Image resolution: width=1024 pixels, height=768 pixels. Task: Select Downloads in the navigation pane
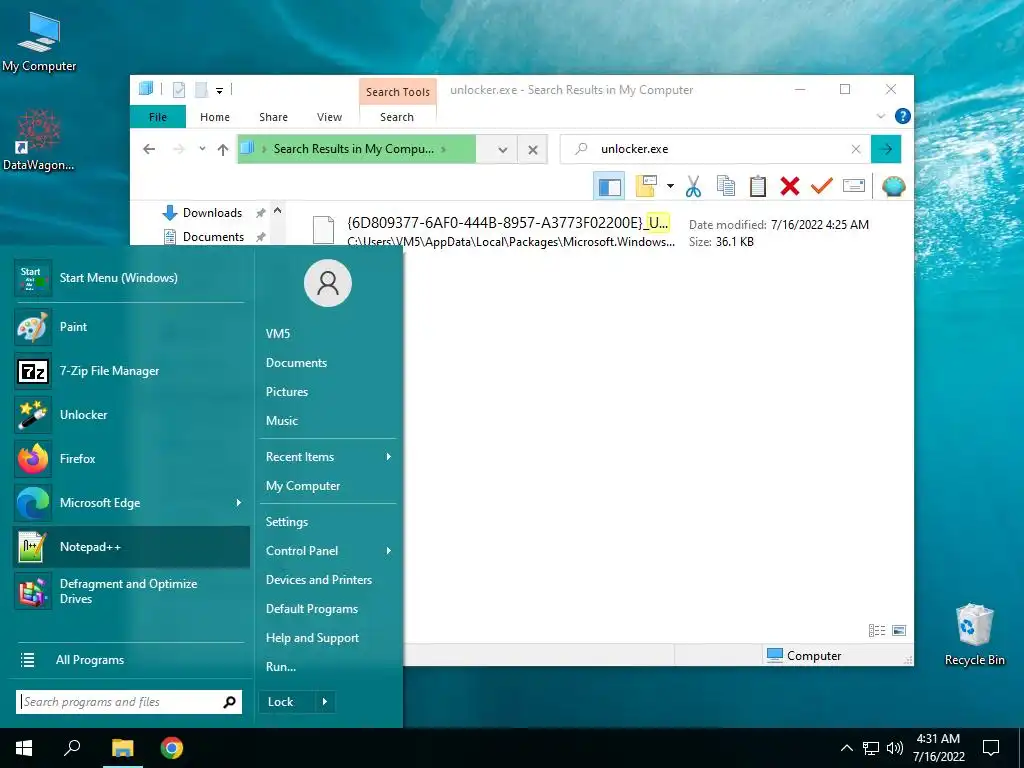pyautogui.click(x=212, y=213)
